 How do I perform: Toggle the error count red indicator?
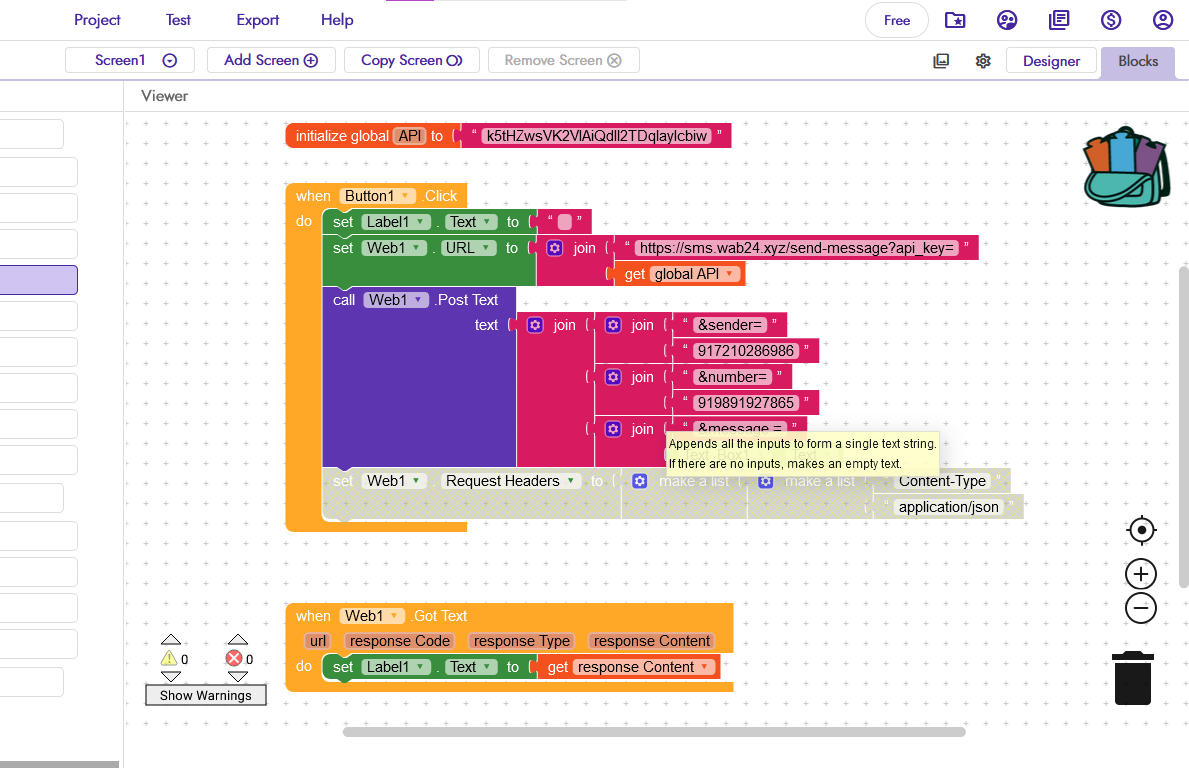click(234, 659)
